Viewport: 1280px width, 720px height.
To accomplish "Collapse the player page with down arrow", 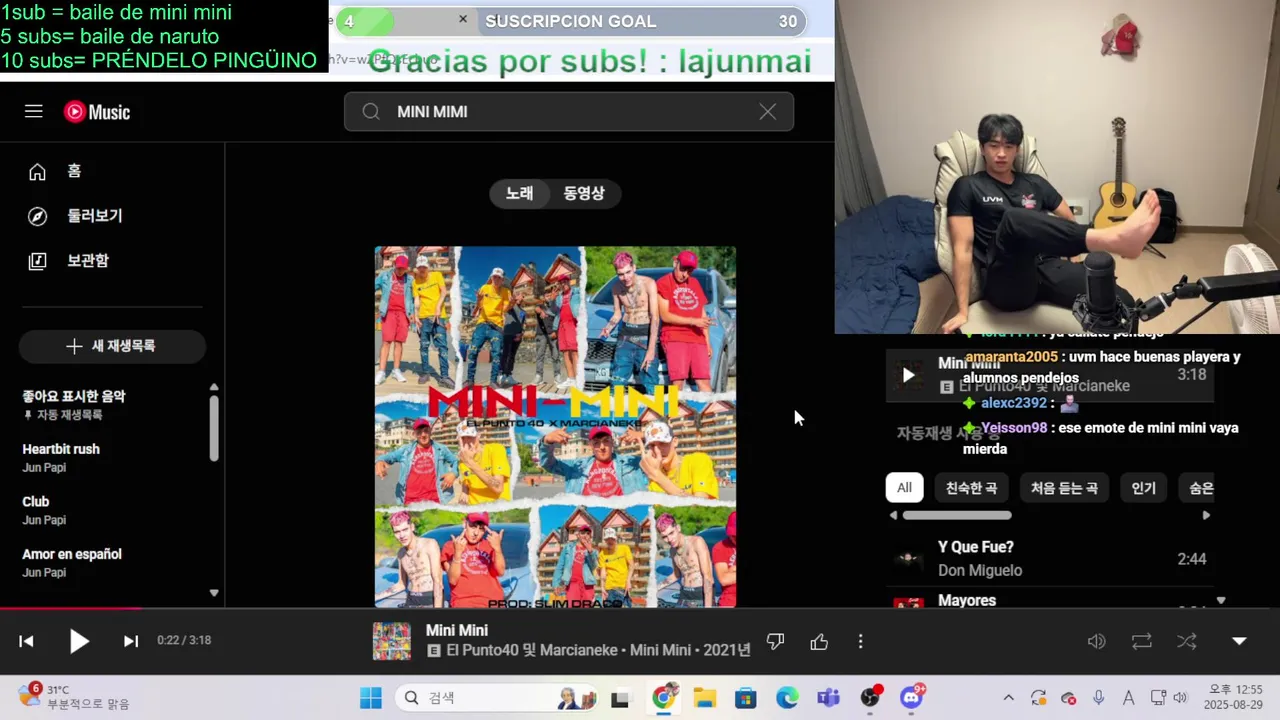I will tap(1239, 641).
